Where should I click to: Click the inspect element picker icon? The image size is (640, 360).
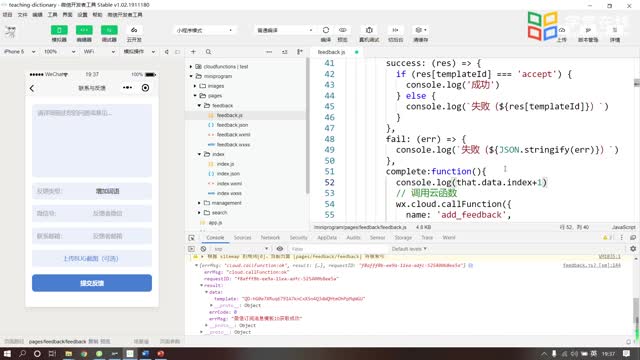(x=191, y=238)
